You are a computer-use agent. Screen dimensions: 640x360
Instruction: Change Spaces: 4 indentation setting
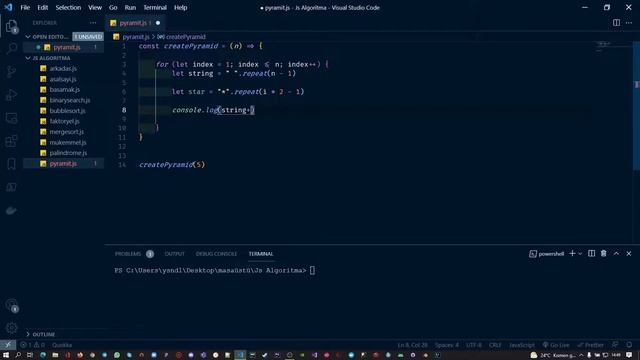[447, 345]
